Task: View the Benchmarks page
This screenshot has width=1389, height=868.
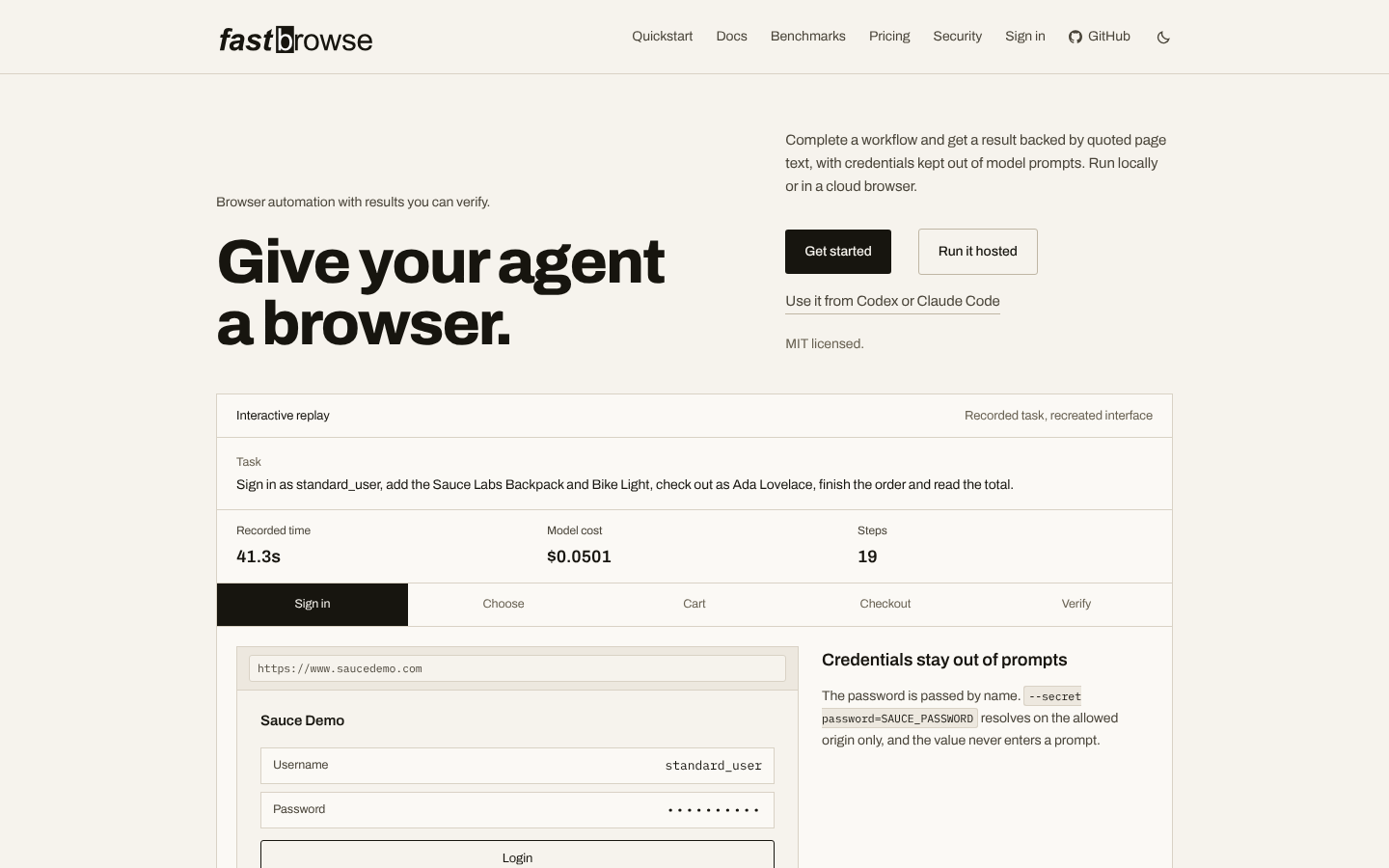Action: 807,37
